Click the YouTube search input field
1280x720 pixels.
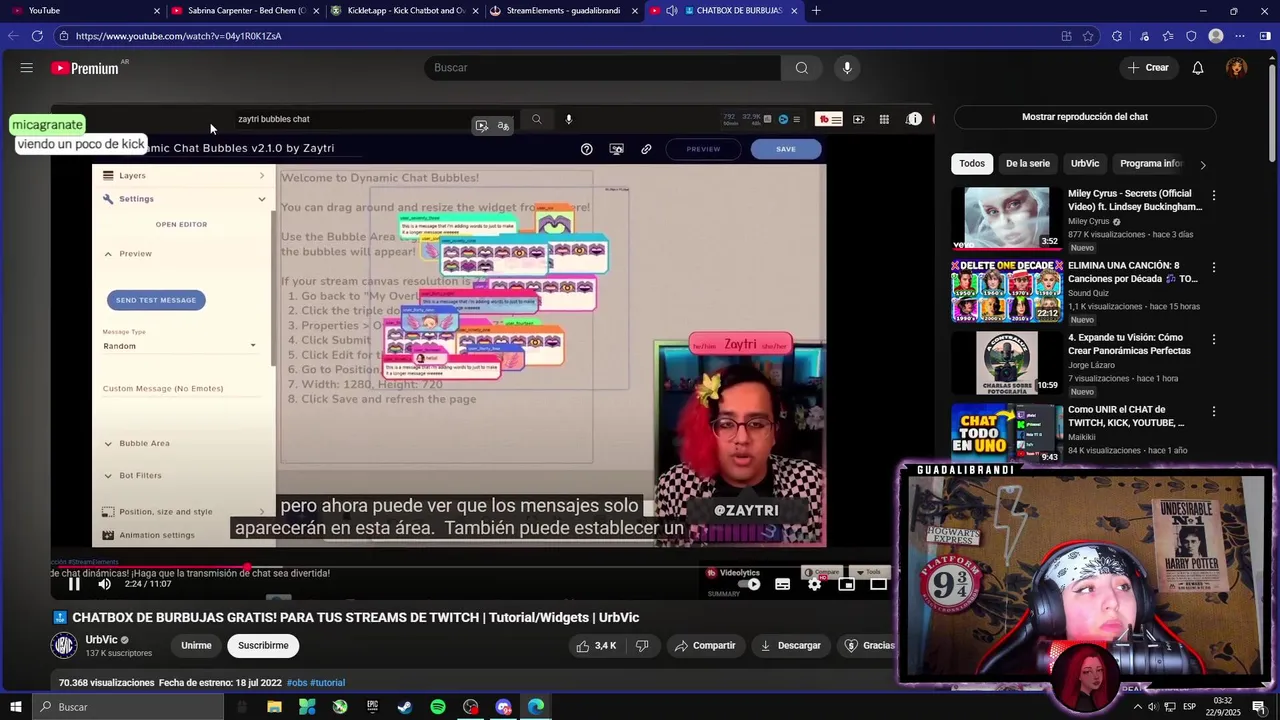click(602, 68)
